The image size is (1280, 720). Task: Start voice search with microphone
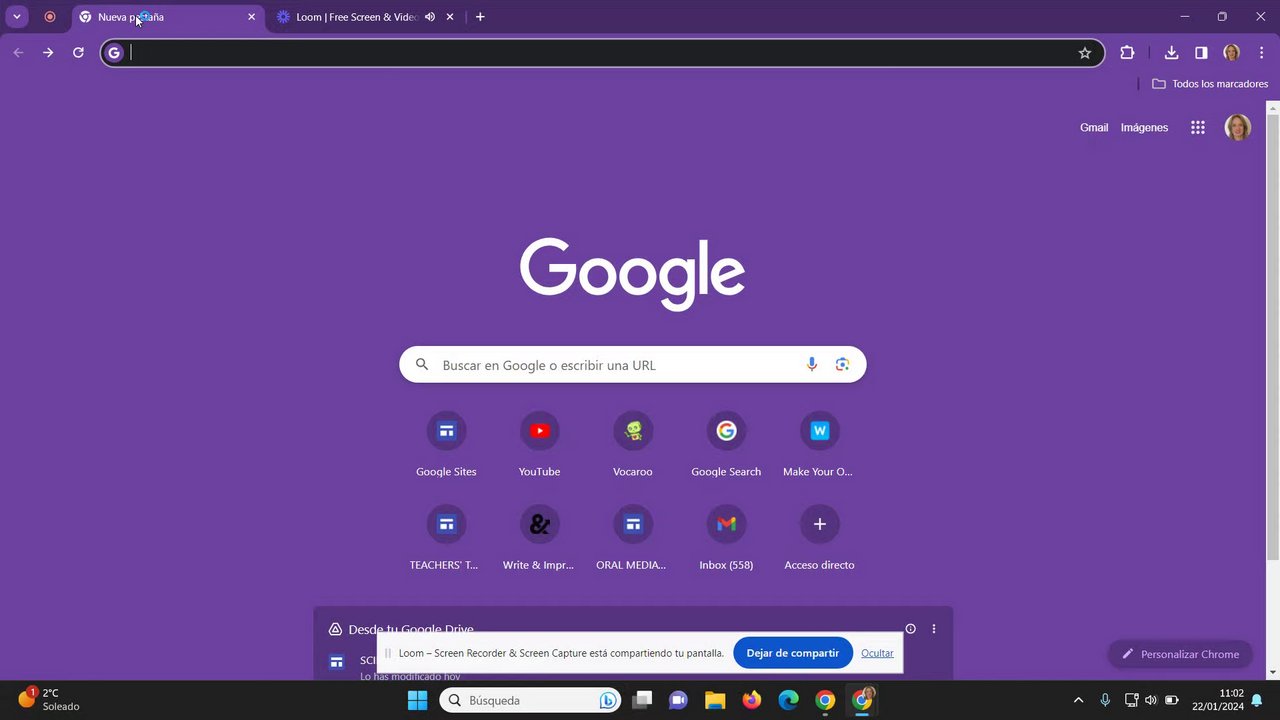[812, 365]
